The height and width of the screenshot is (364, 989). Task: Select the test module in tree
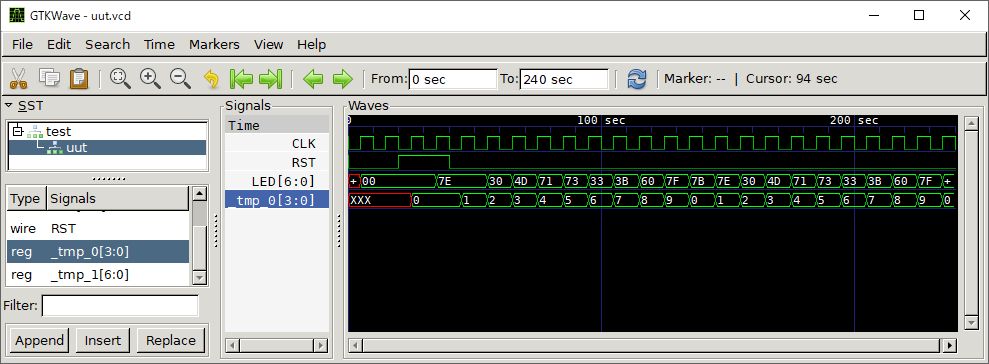[59, 131]
